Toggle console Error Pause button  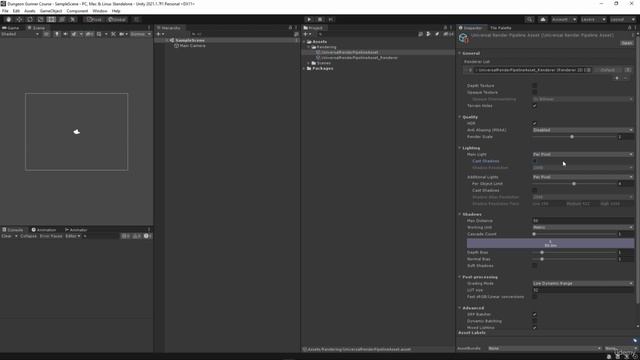click(51, 236)
